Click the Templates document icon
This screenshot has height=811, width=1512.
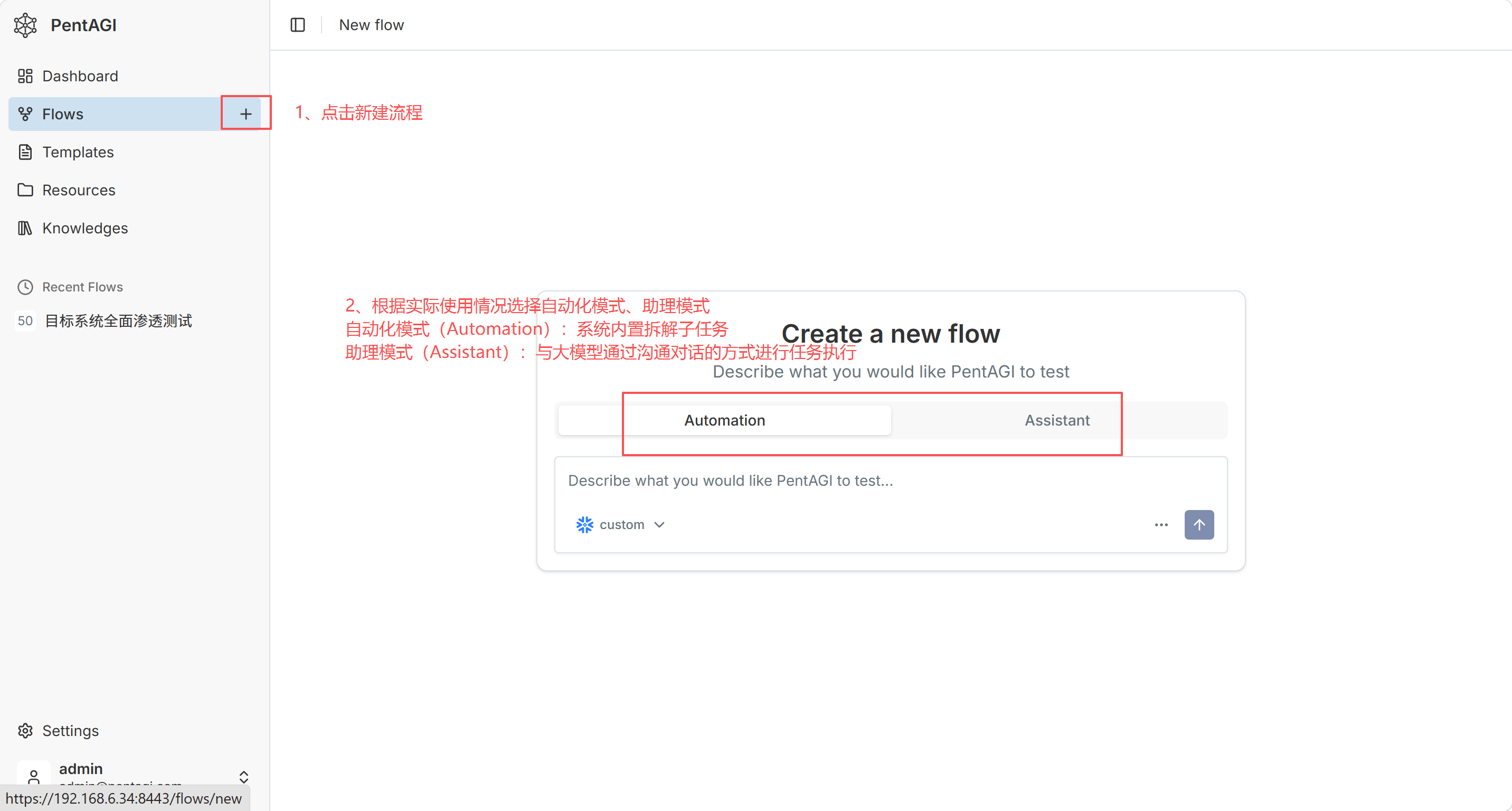pyautogui.click(x=25, y=152)
